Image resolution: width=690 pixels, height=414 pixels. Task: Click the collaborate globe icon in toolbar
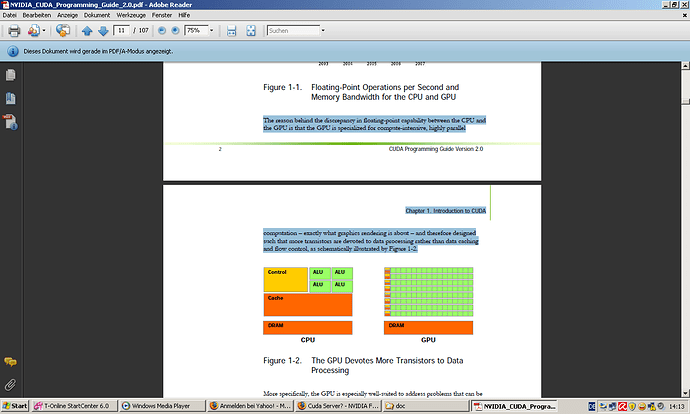pos(63,30)
